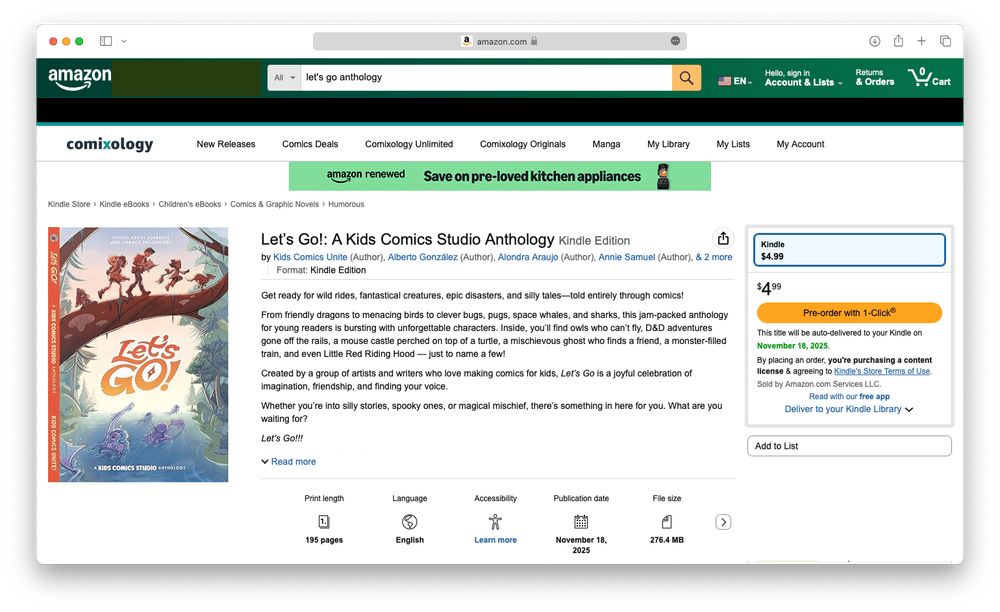Viewport: 1000px width, 612px height.
Task: Open My Account tab
Action: pyautogui.click(x=800, y=144)
